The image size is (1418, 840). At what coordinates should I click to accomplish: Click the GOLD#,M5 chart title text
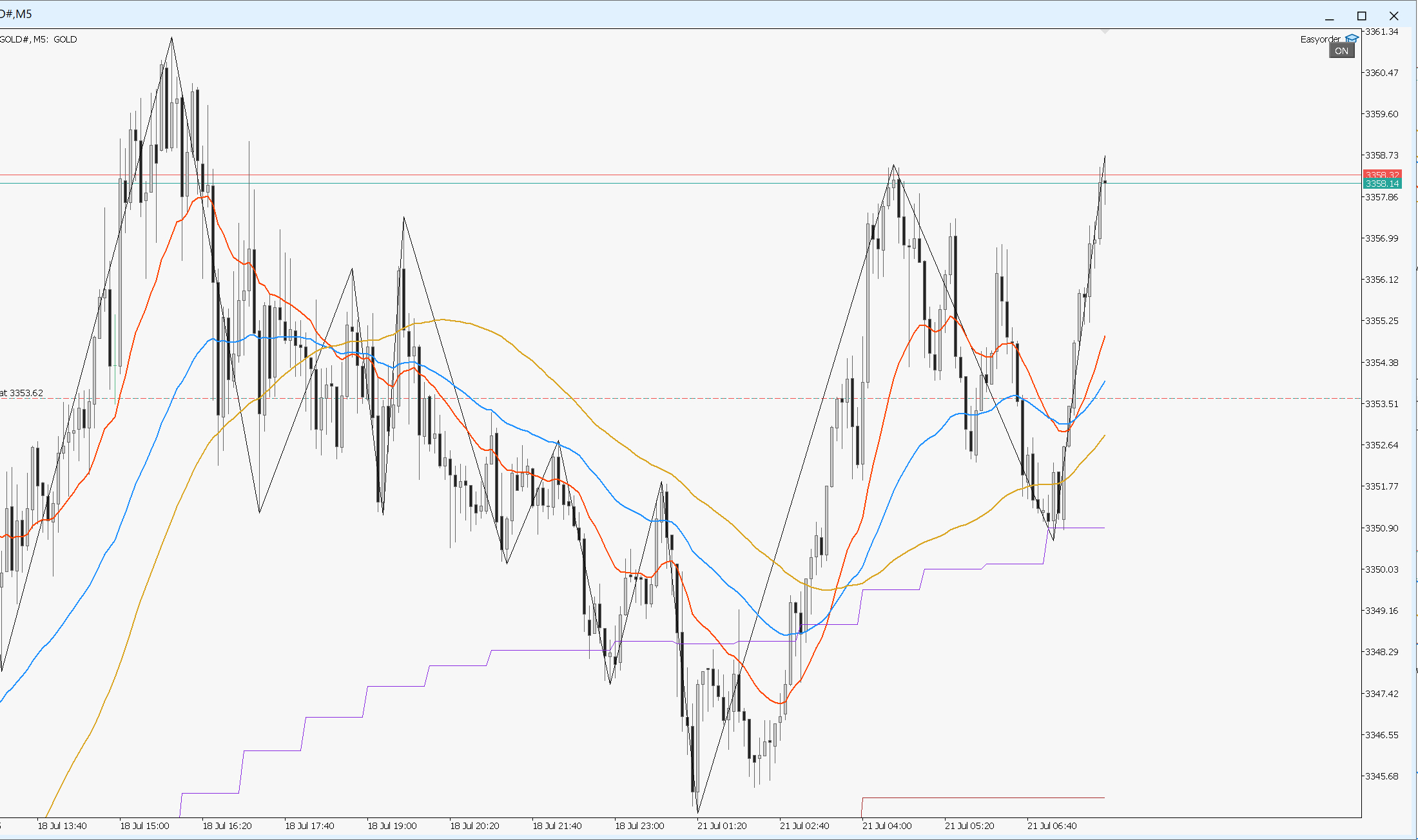(x=16, y=14)
